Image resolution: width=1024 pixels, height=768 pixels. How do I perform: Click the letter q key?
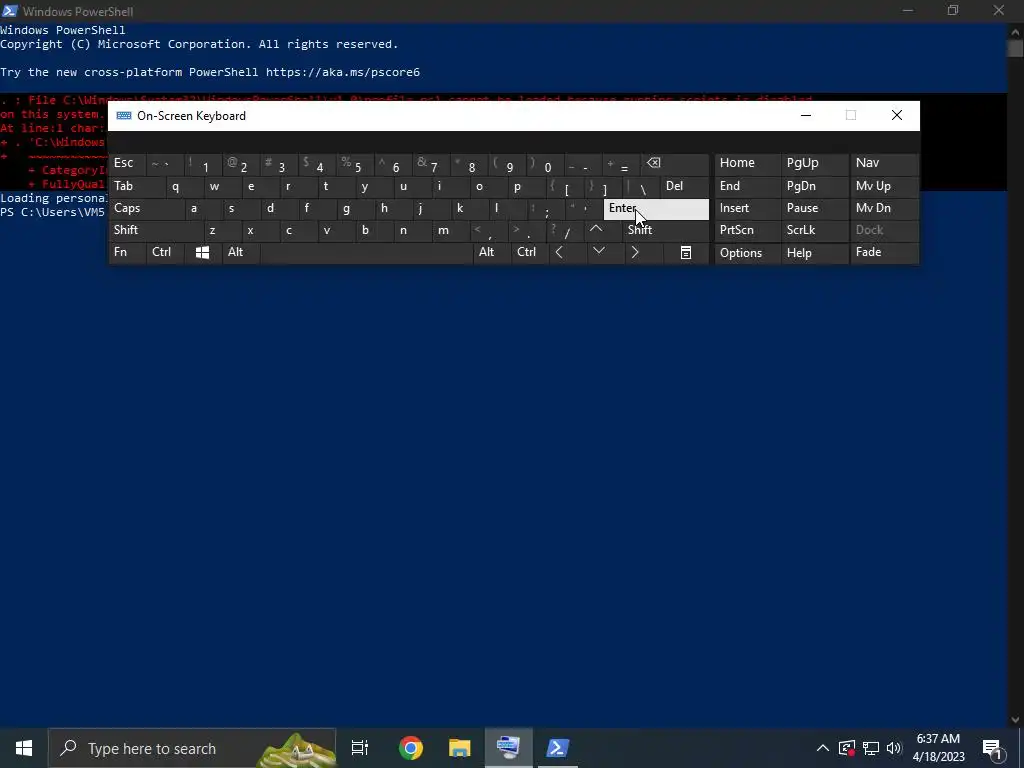click(184, 186)
